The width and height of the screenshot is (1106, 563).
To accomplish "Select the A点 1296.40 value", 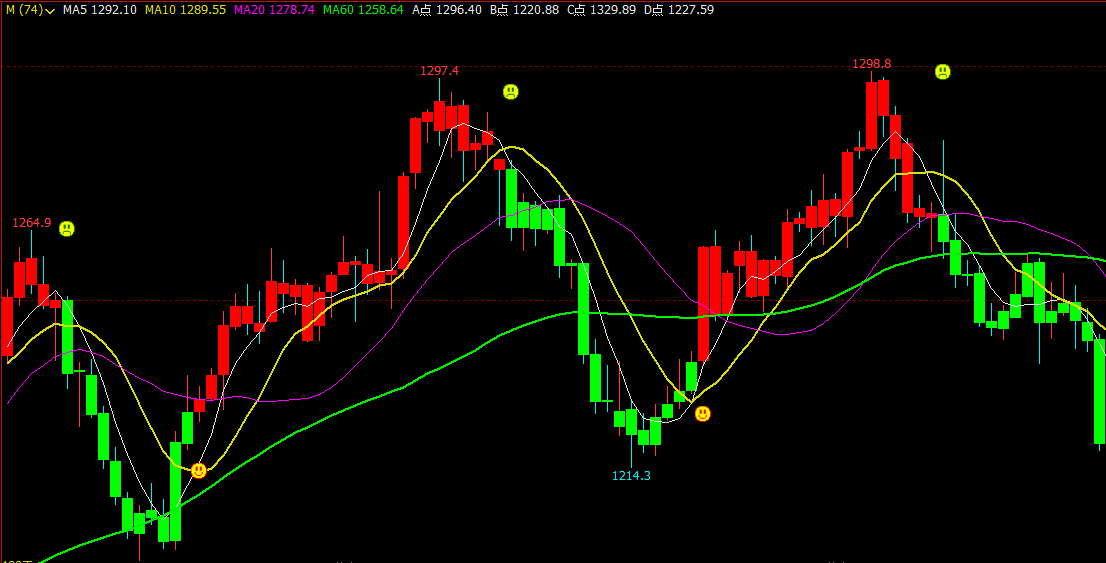I will (447, 10).
